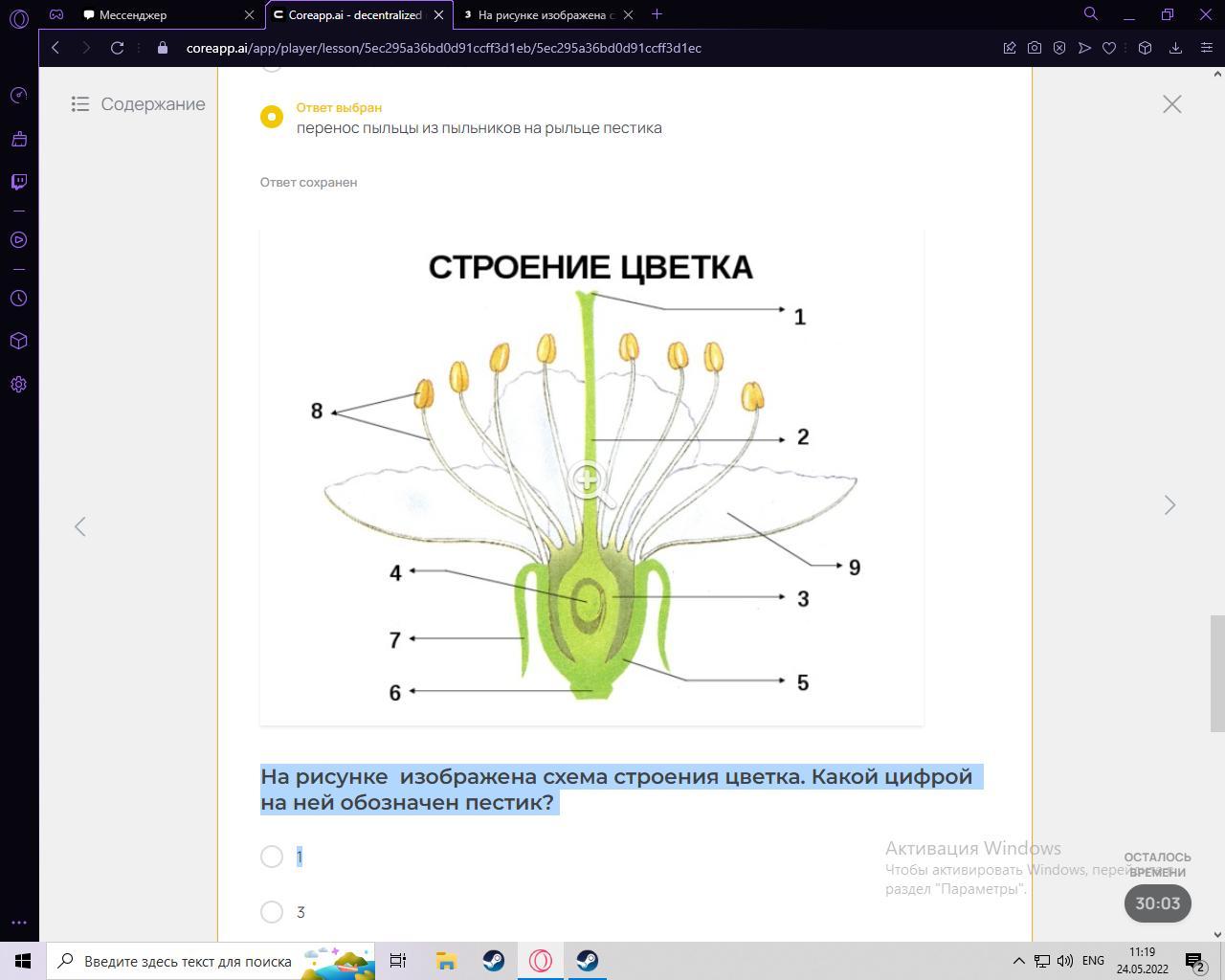Reload the current page
Screen dimensions: 1225x980
(x=117, y=48)
